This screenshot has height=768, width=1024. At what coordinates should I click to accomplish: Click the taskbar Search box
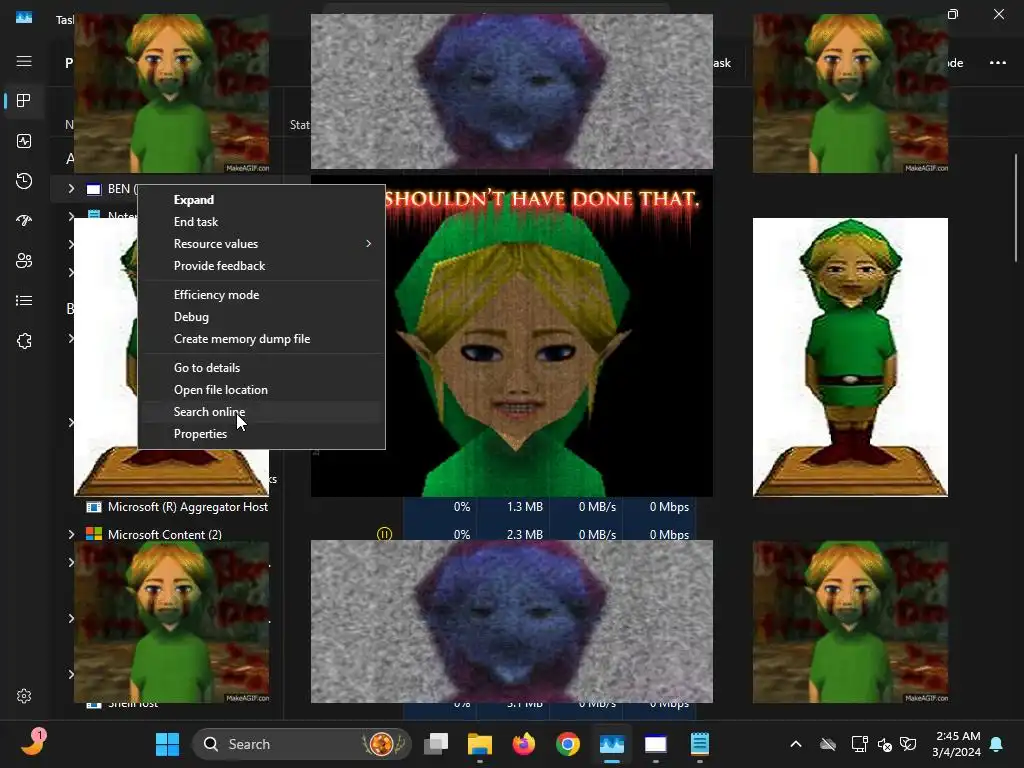tap(302, 744)
